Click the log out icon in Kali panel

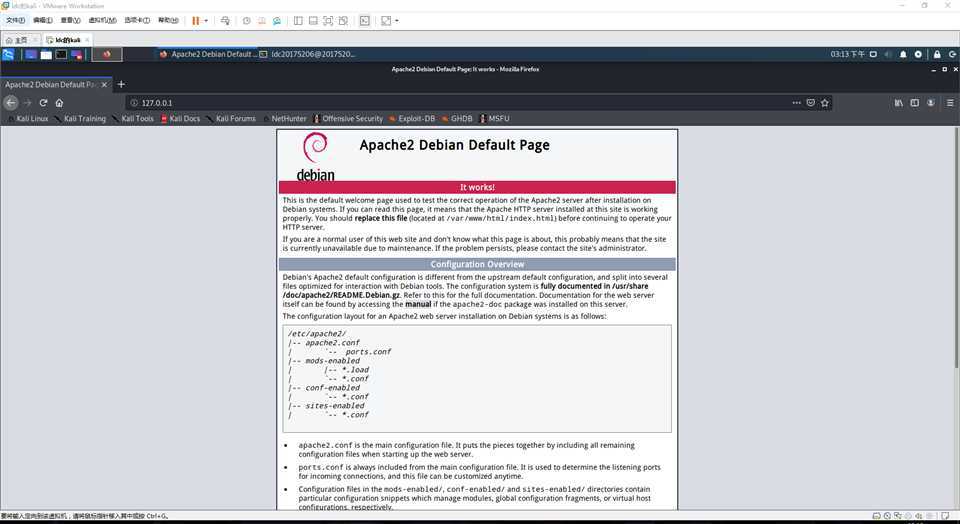click(x=952, y=54)
